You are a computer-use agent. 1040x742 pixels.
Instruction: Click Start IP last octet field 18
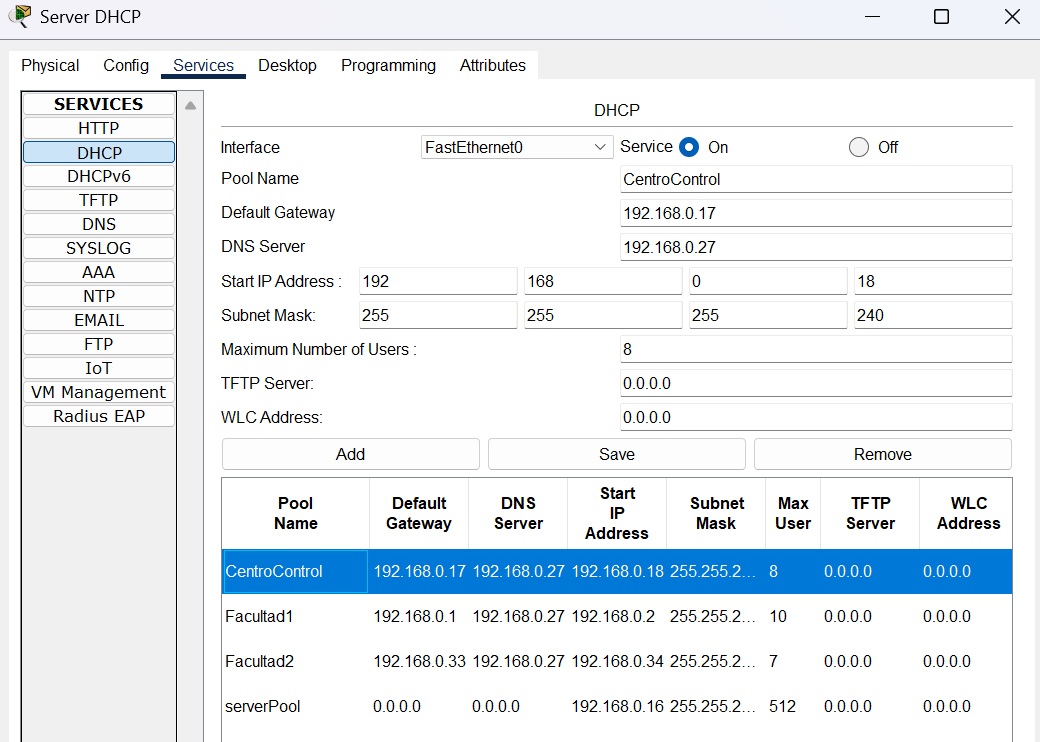(933, 281)
